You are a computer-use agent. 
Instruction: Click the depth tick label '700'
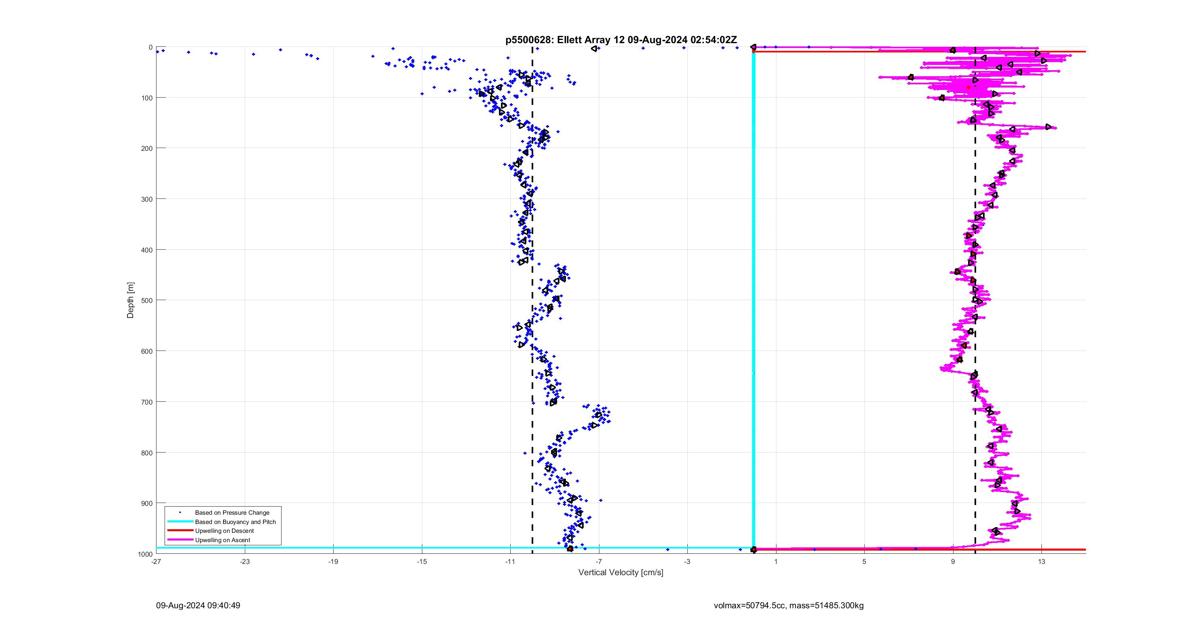(146, 402)
